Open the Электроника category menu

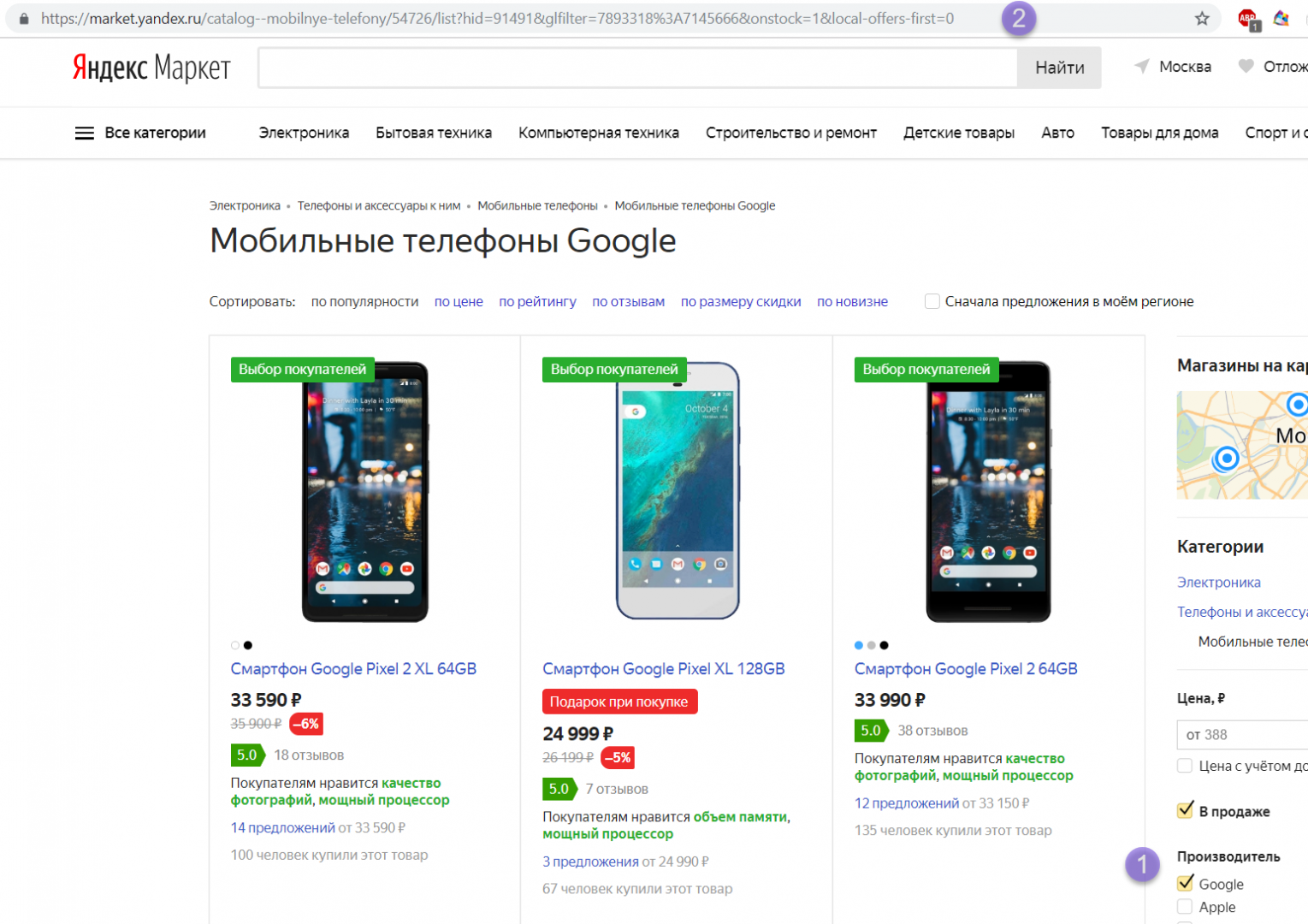point(304,133)
